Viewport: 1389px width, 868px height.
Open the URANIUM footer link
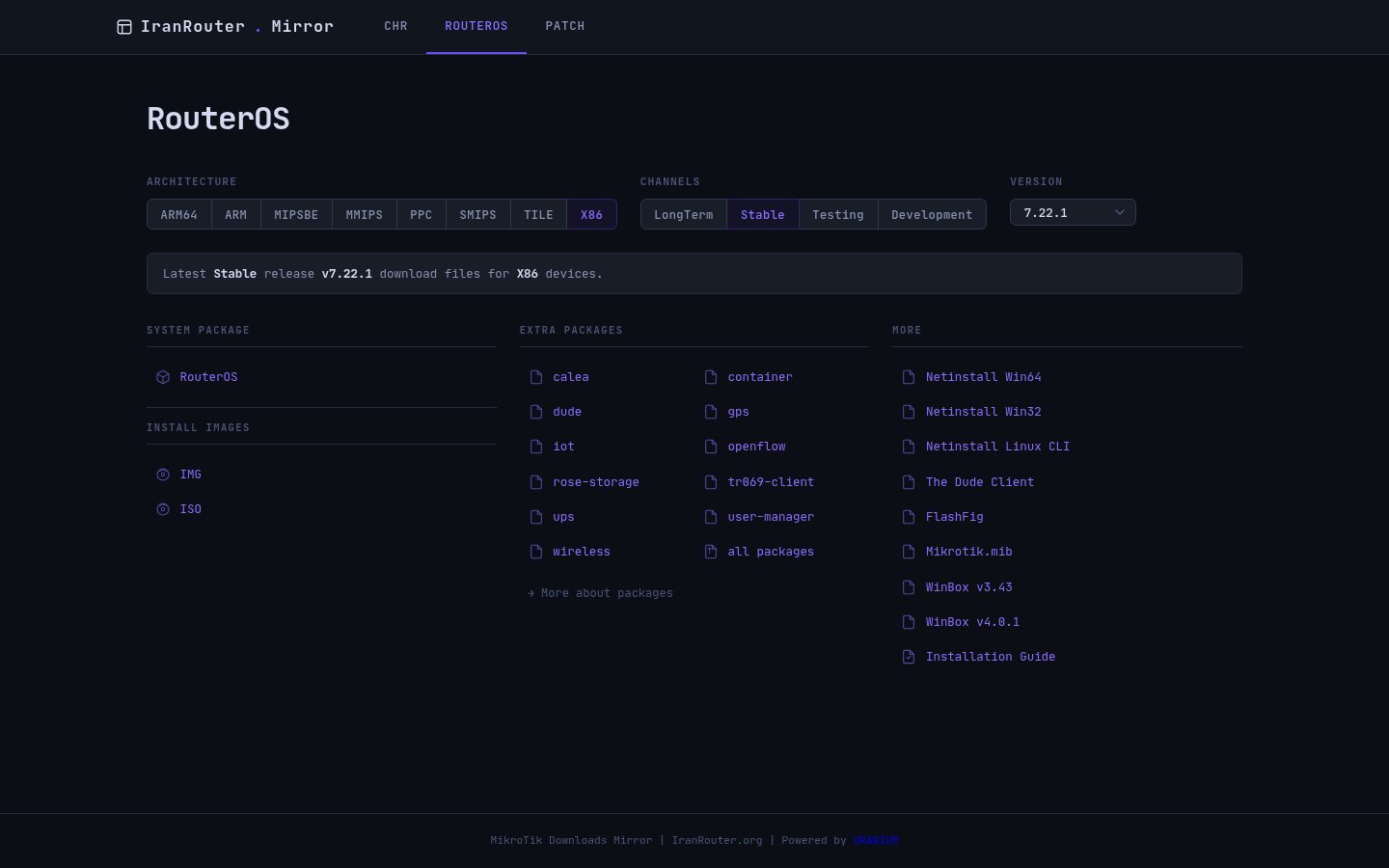[x=876, y=840]
